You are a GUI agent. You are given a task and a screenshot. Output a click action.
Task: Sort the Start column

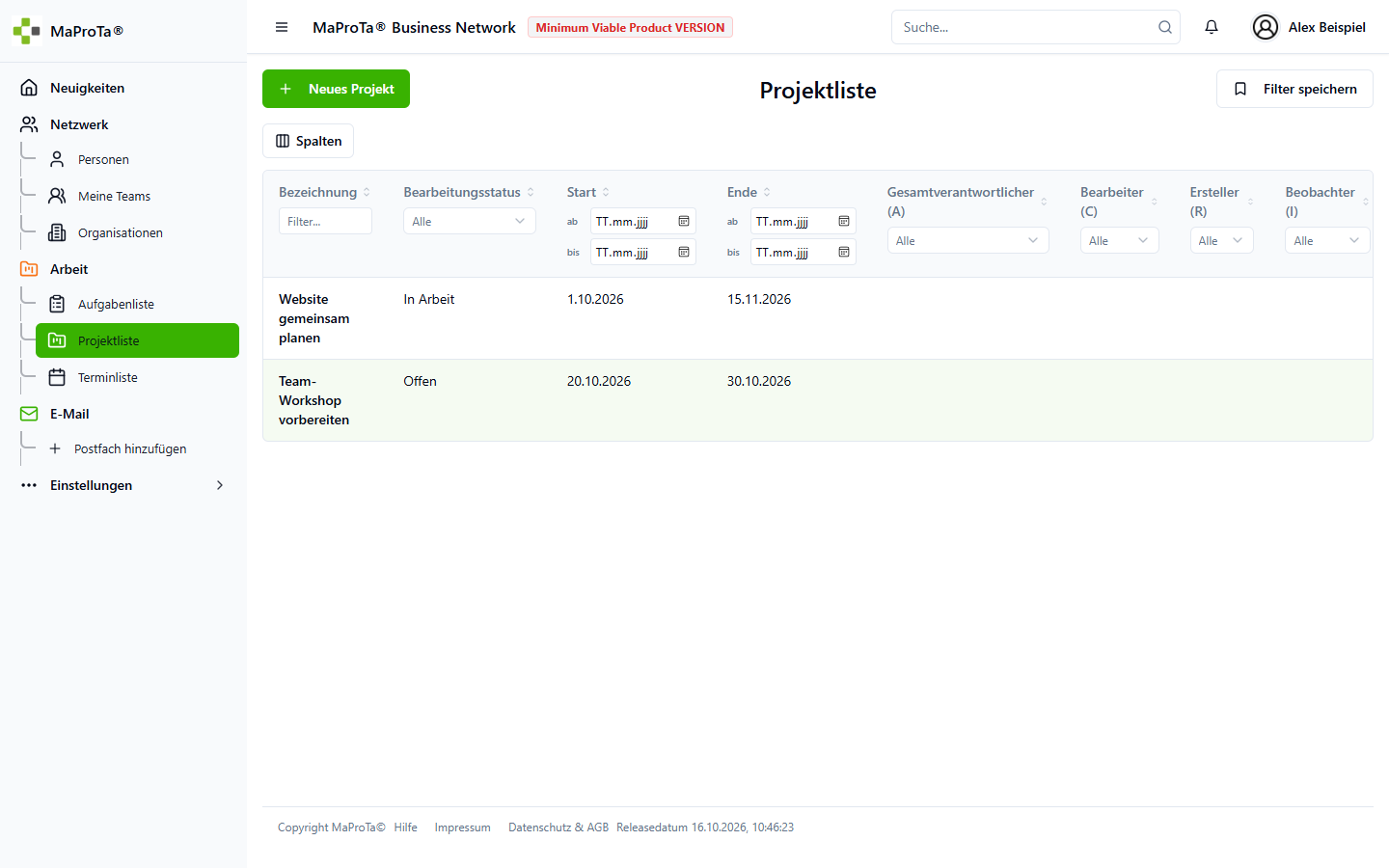tap(606, 192)
